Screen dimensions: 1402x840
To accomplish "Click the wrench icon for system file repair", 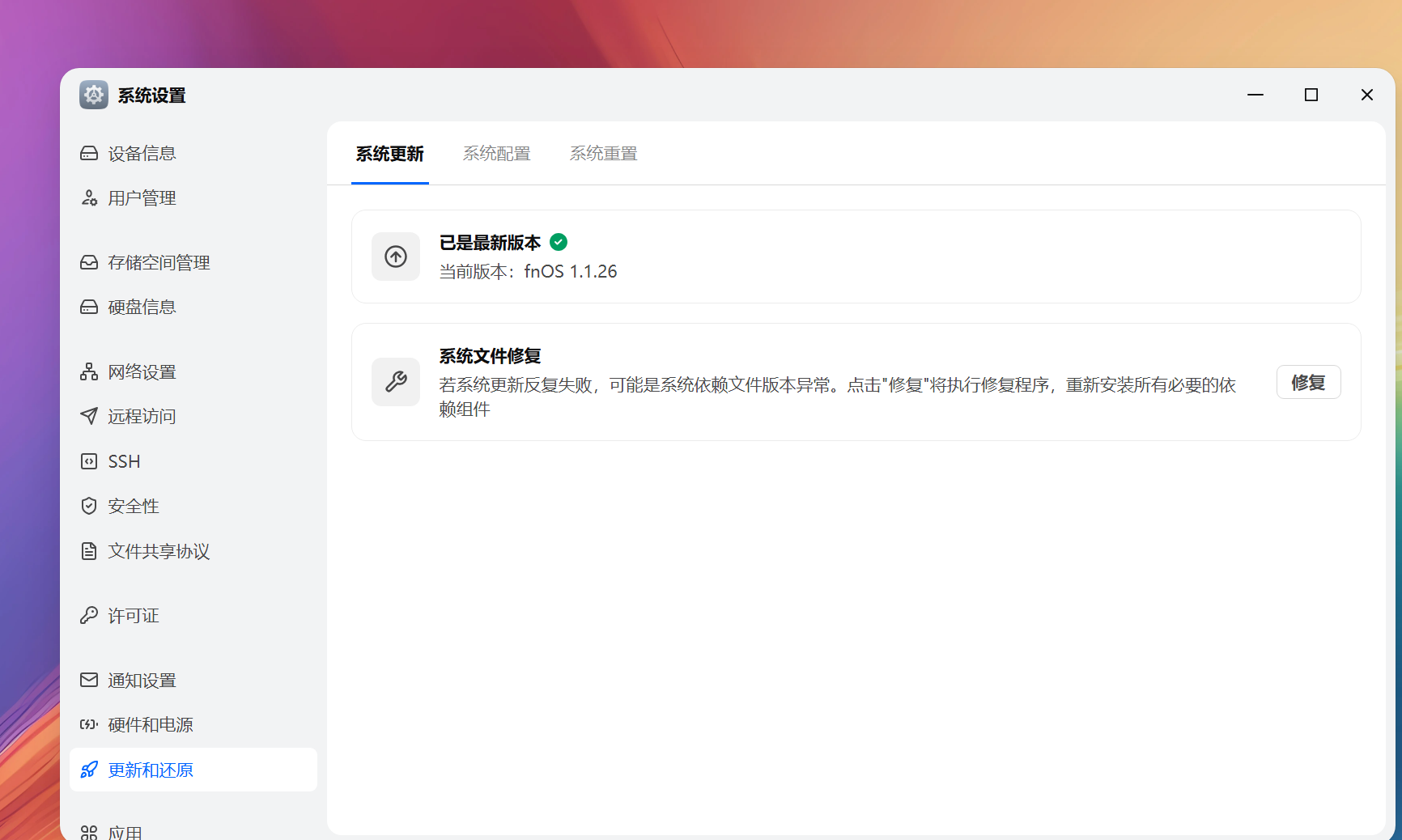I will pyautogui.click(x=396, y=382).
